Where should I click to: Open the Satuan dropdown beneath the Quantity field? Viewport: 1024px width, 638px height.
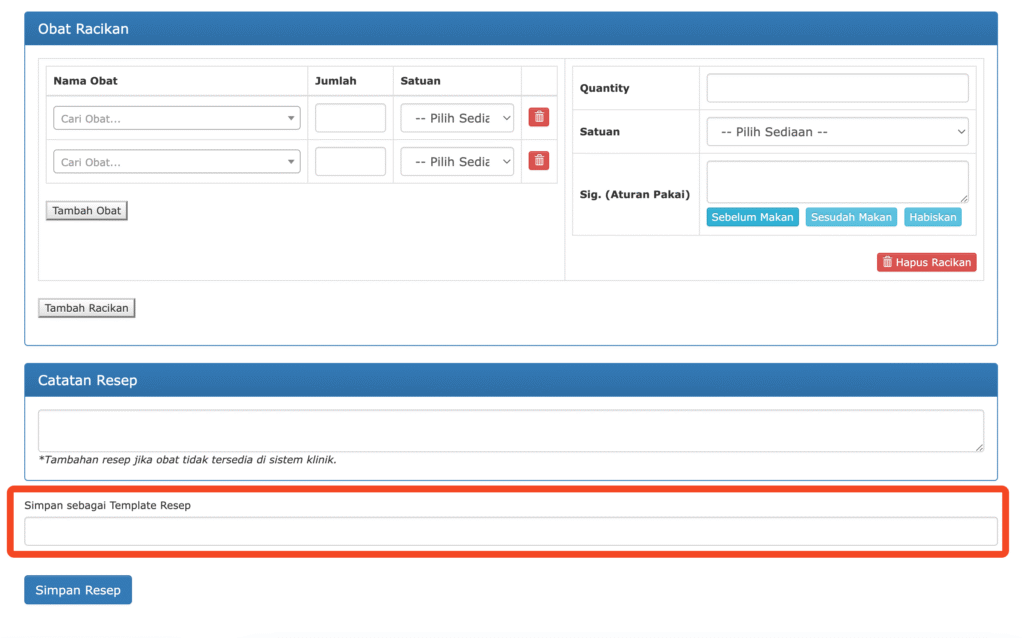(x=837, y=132)
